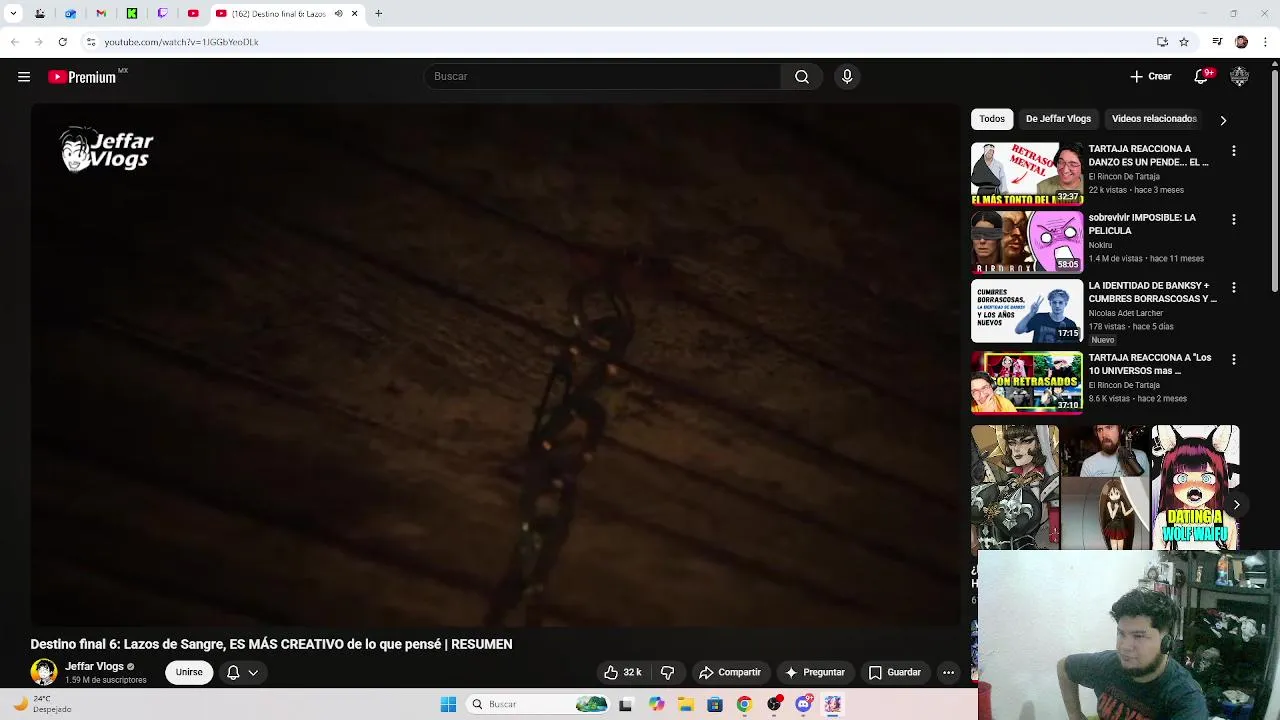Screen dimensions: 1280x720
Task: Open LA IDENTIDAD DE BANKSY 17:15 thumbnail
Action: (x=1027, y=311)
